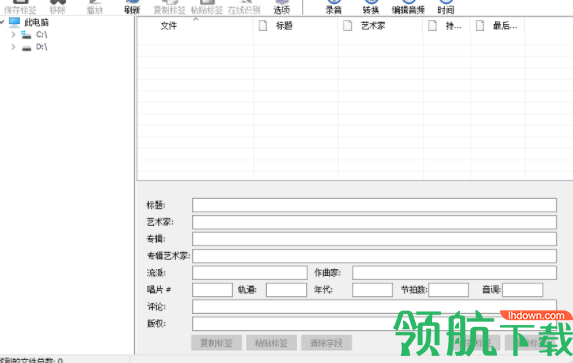Open the 录音 recording tool
The image size is (573, 363).
[334, 7]
